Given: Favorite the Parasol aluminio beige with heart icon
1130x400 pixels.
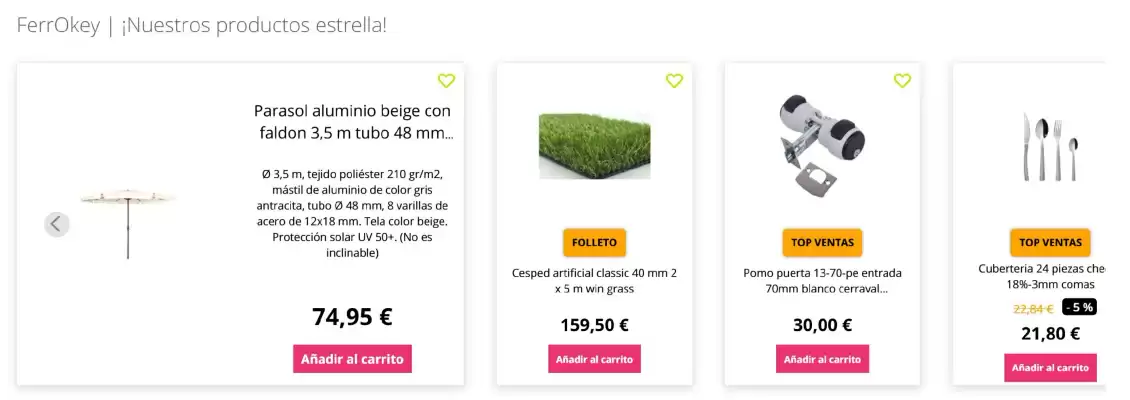Looking at the screenshot, I should [446, 81].
